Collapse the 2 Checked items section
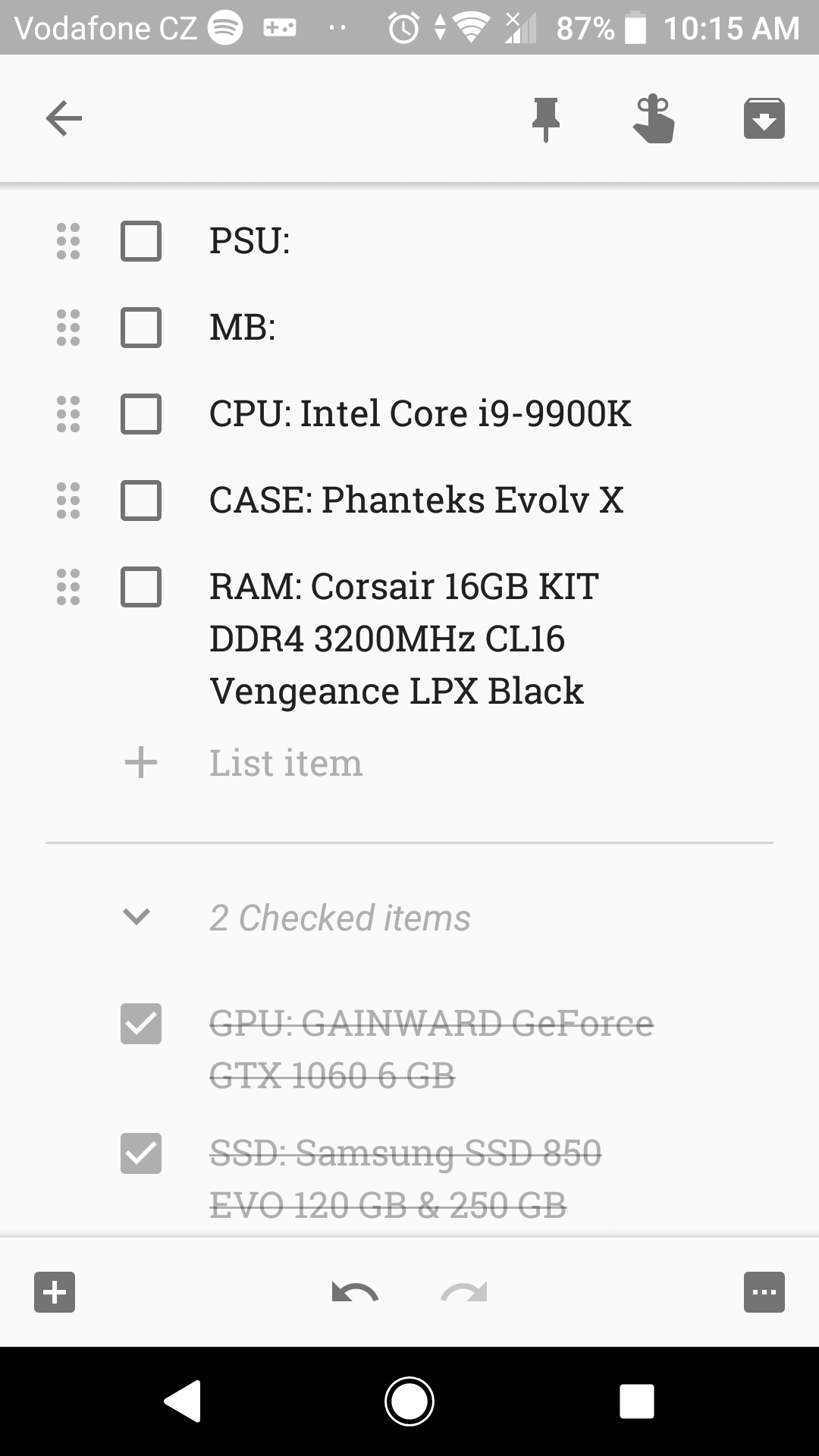This screenshot has width=819, height=1456. point(136,917)
